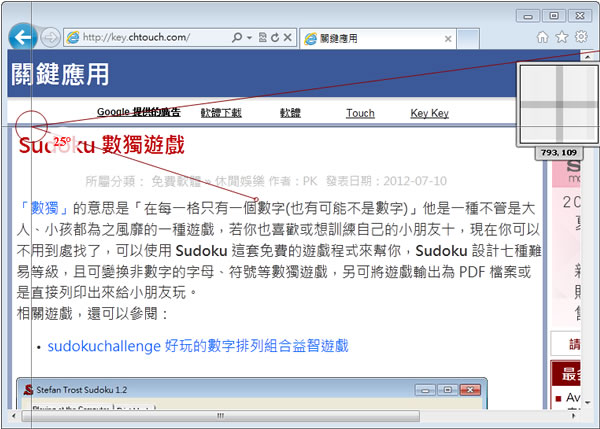Viewport: 600px width, 429px height.
Task: Click the horizontal scrollbar left arrow
Action: coord(14,416)
